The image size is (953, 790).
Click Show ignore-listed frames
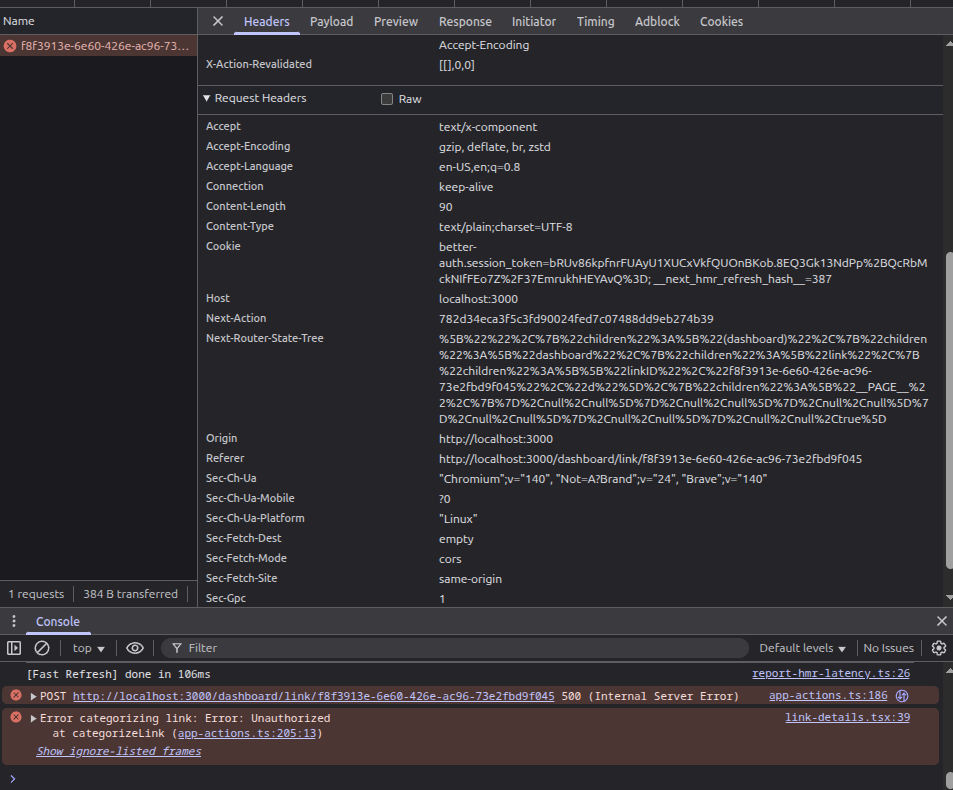118,751
